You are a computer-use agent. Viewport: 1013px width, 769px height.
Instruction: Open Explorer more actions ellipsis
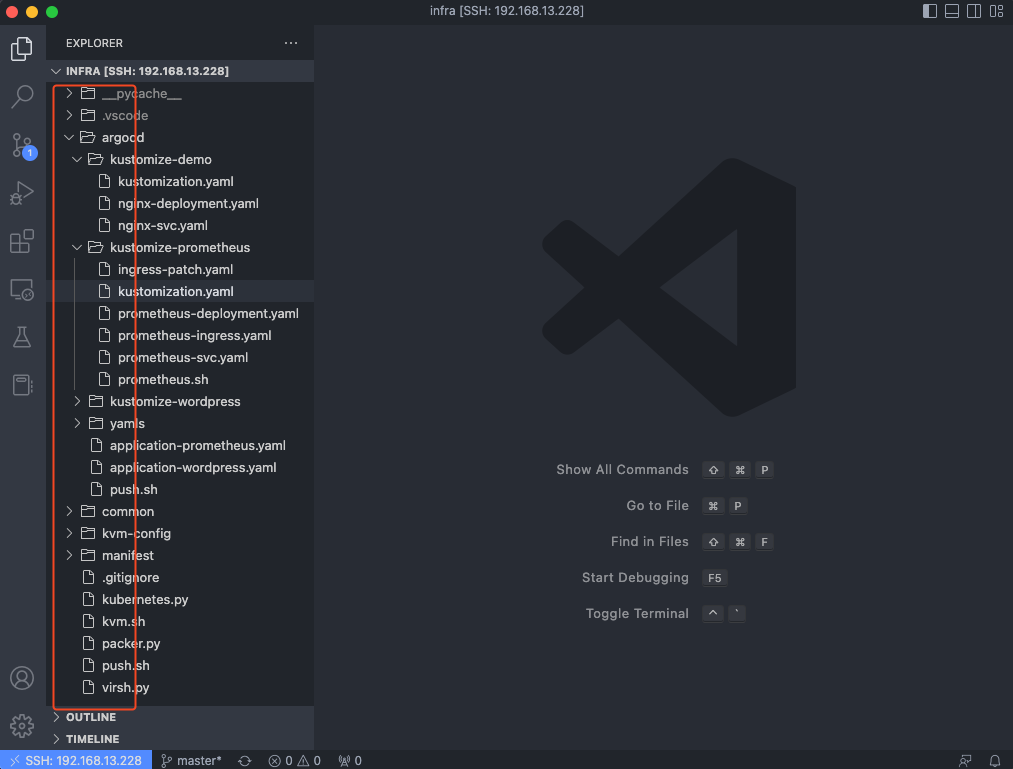(x=291, y=43)
